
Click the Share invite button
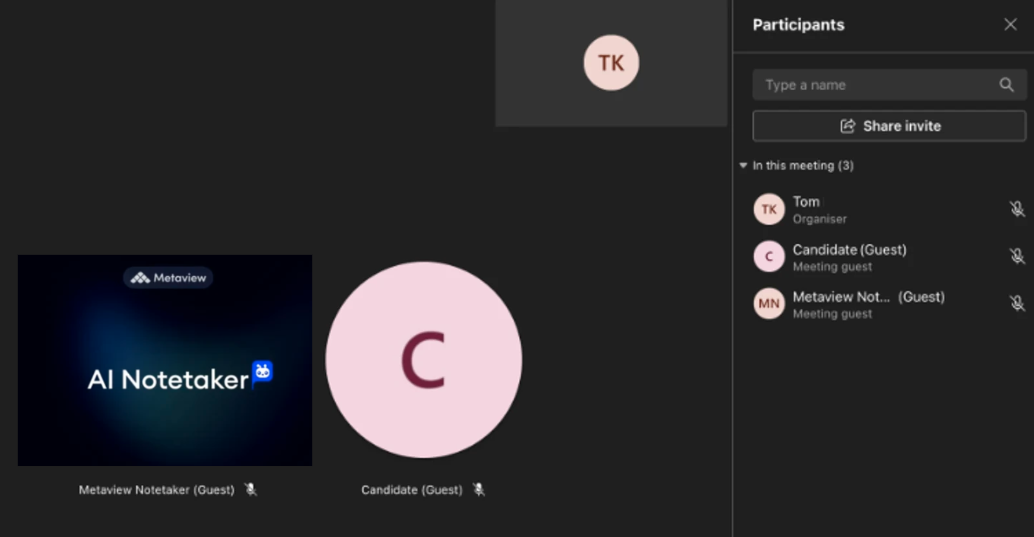(x=889, y=126)
